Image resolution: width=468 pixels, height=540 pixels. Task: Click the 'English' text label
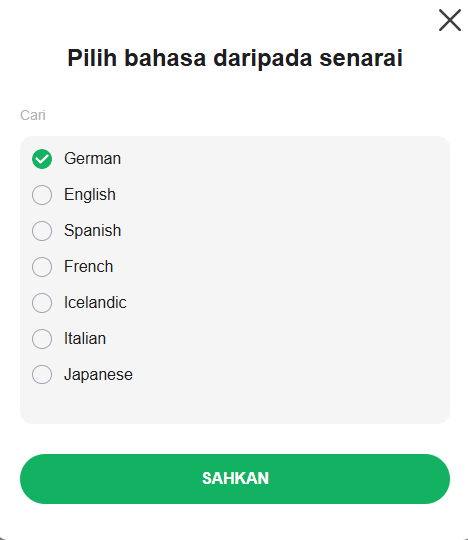tap(90, 195)
